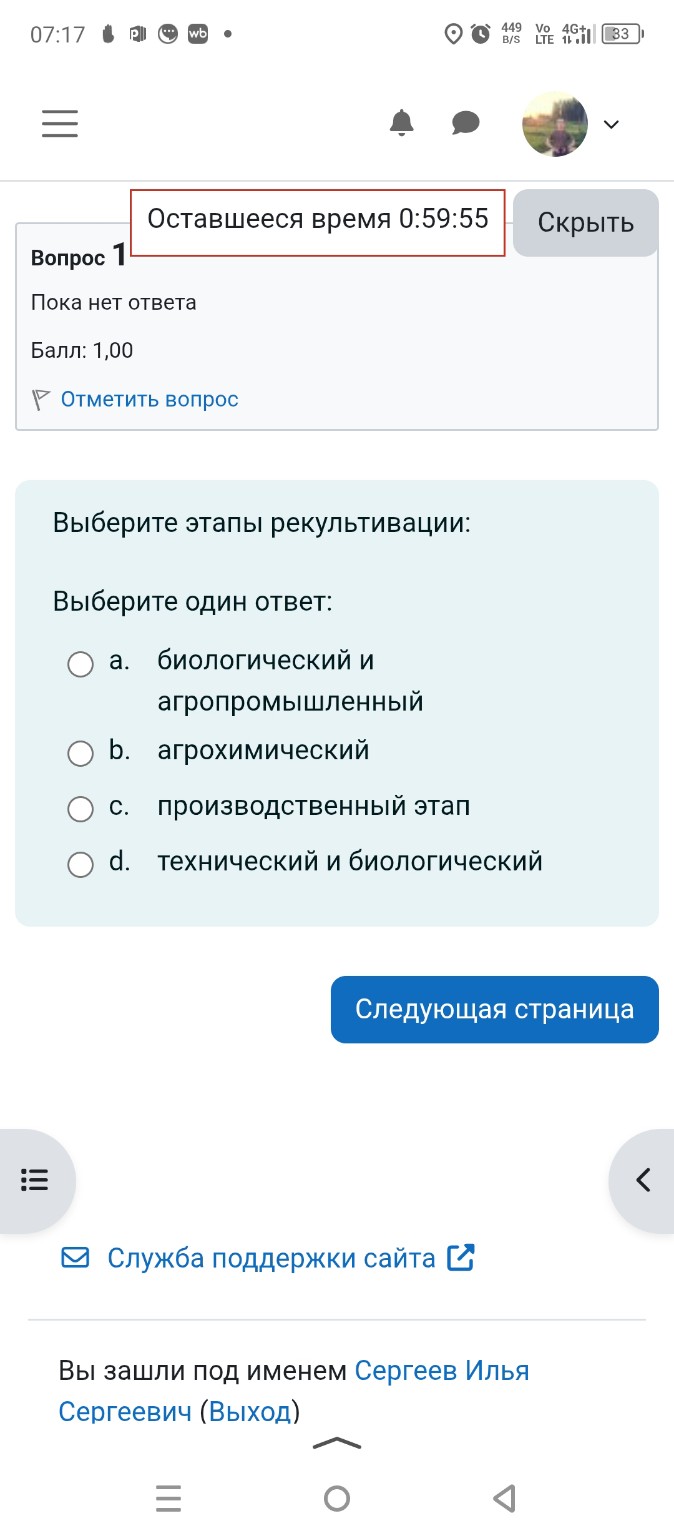This screenshot has height=1536, width=674.
Task: Select answer a: биологический и агропромышленный
Action: point(81,664)
